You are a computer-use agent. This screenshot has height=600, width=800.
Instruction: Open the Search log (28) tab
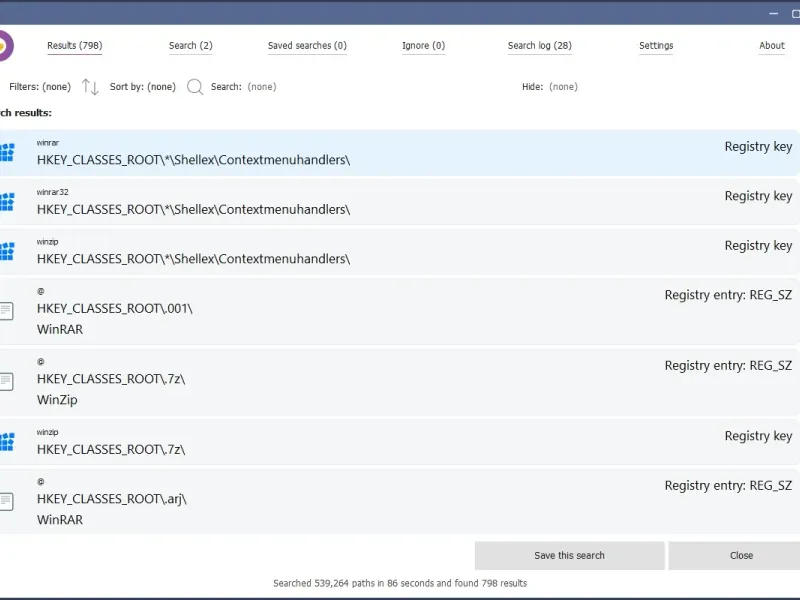tap(540, 45)
